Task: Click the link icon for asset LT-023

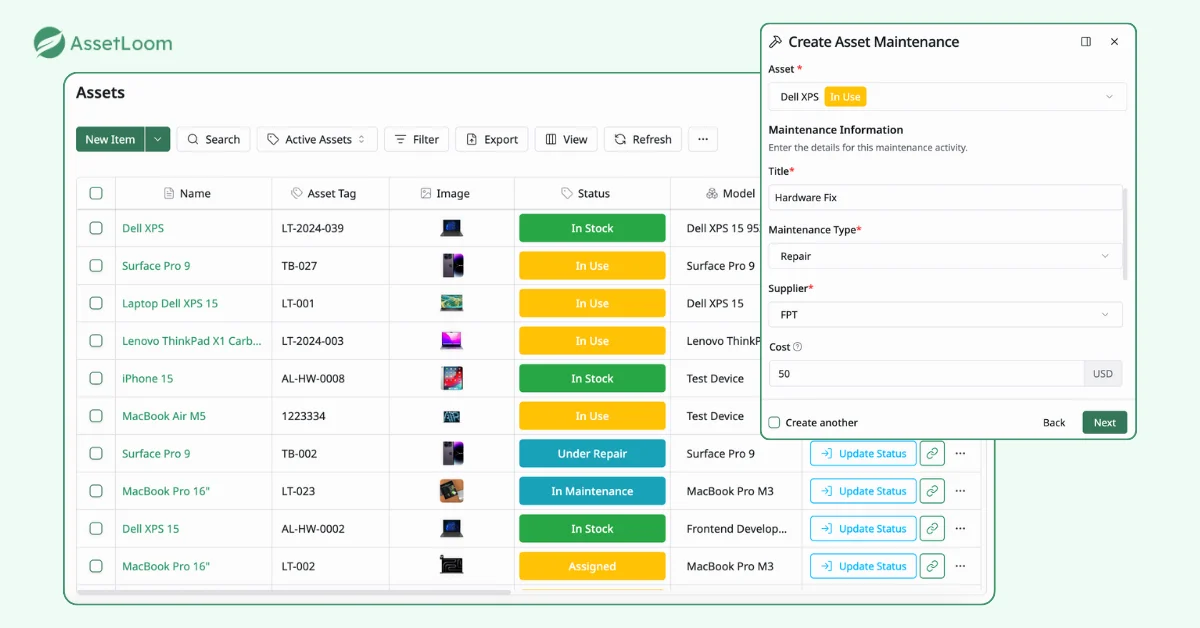Action: click(x=932, y=491)
